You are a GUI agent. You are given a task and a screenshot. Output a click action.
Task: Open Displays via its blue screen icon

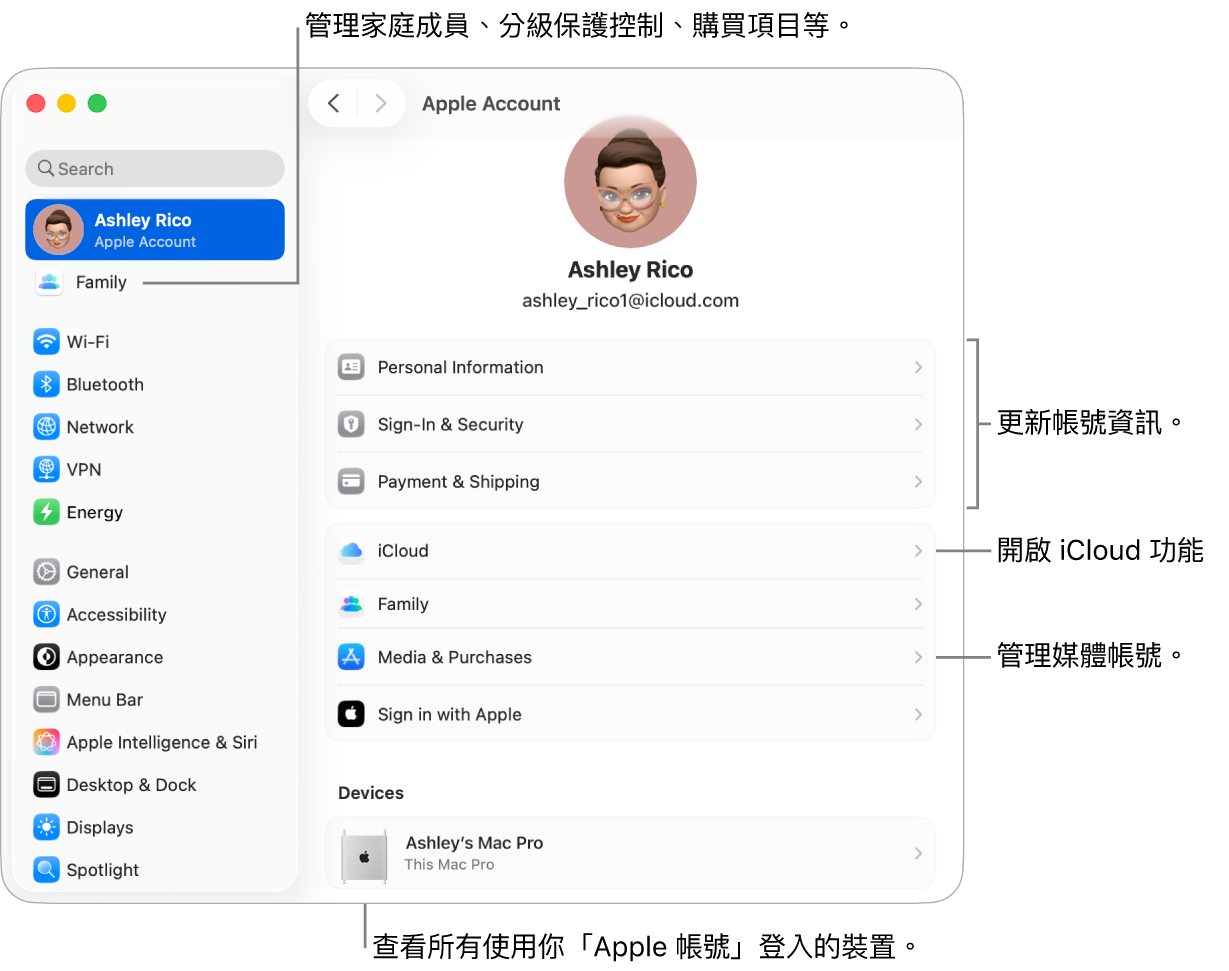pyautogui.click(x=47, y=827)
